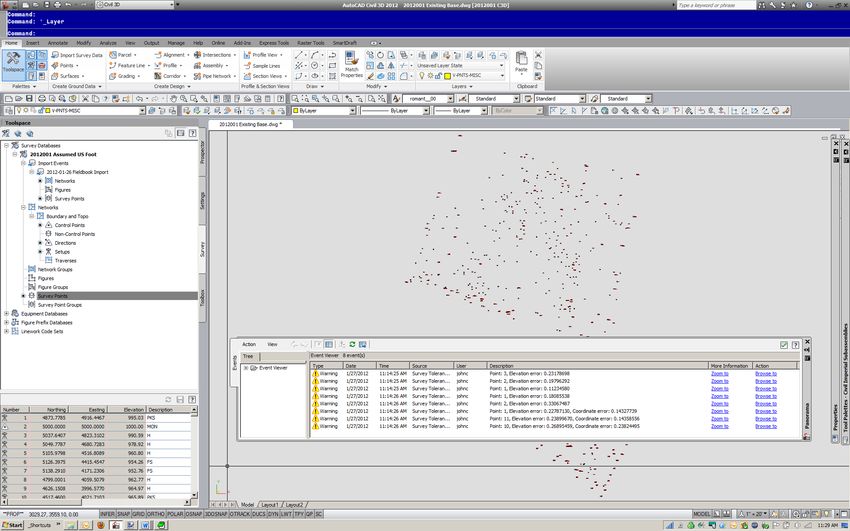Open the Annotate ribbon tab

coord(57,43)
